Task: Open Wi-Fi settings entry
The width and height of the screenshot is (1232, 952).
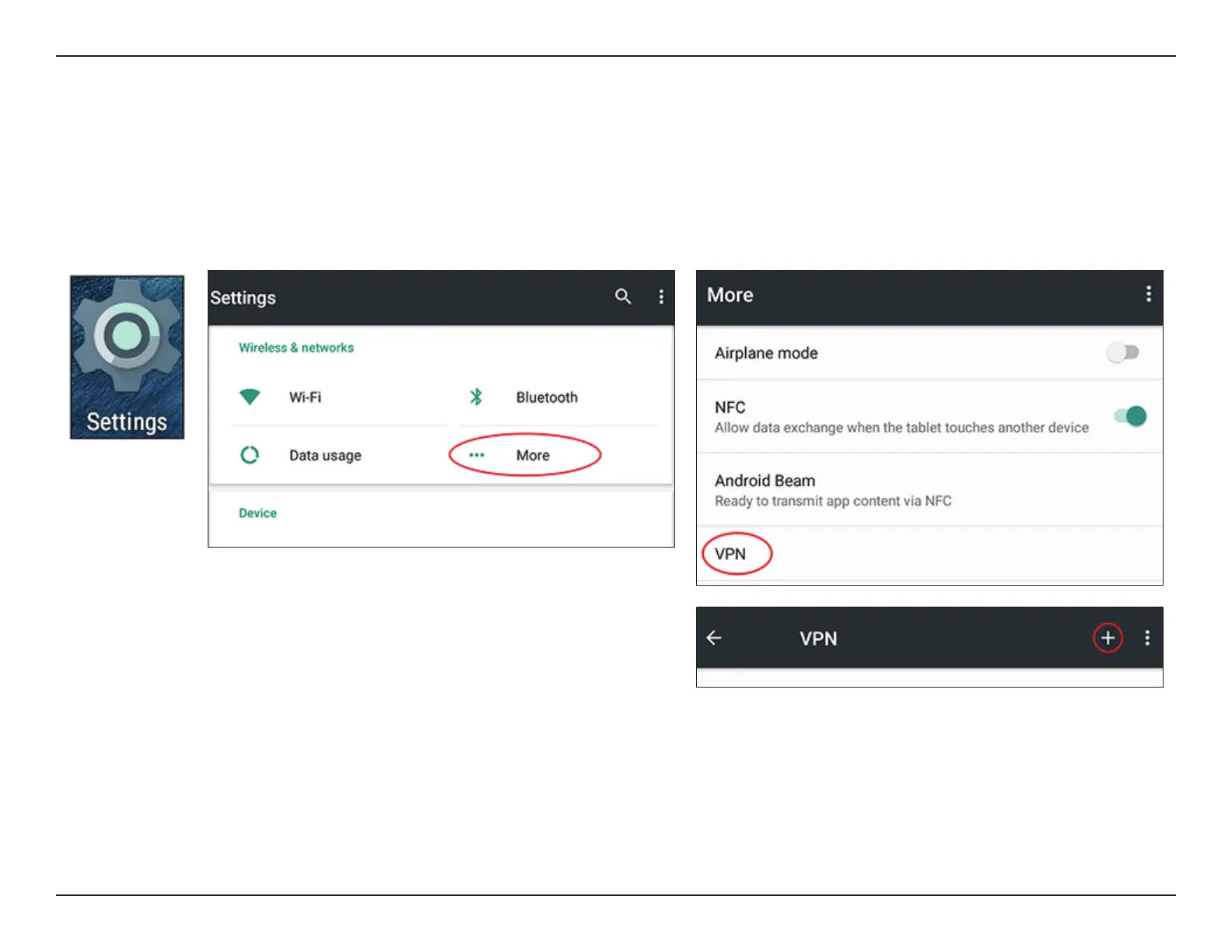Action: click(x=341, y=397)
